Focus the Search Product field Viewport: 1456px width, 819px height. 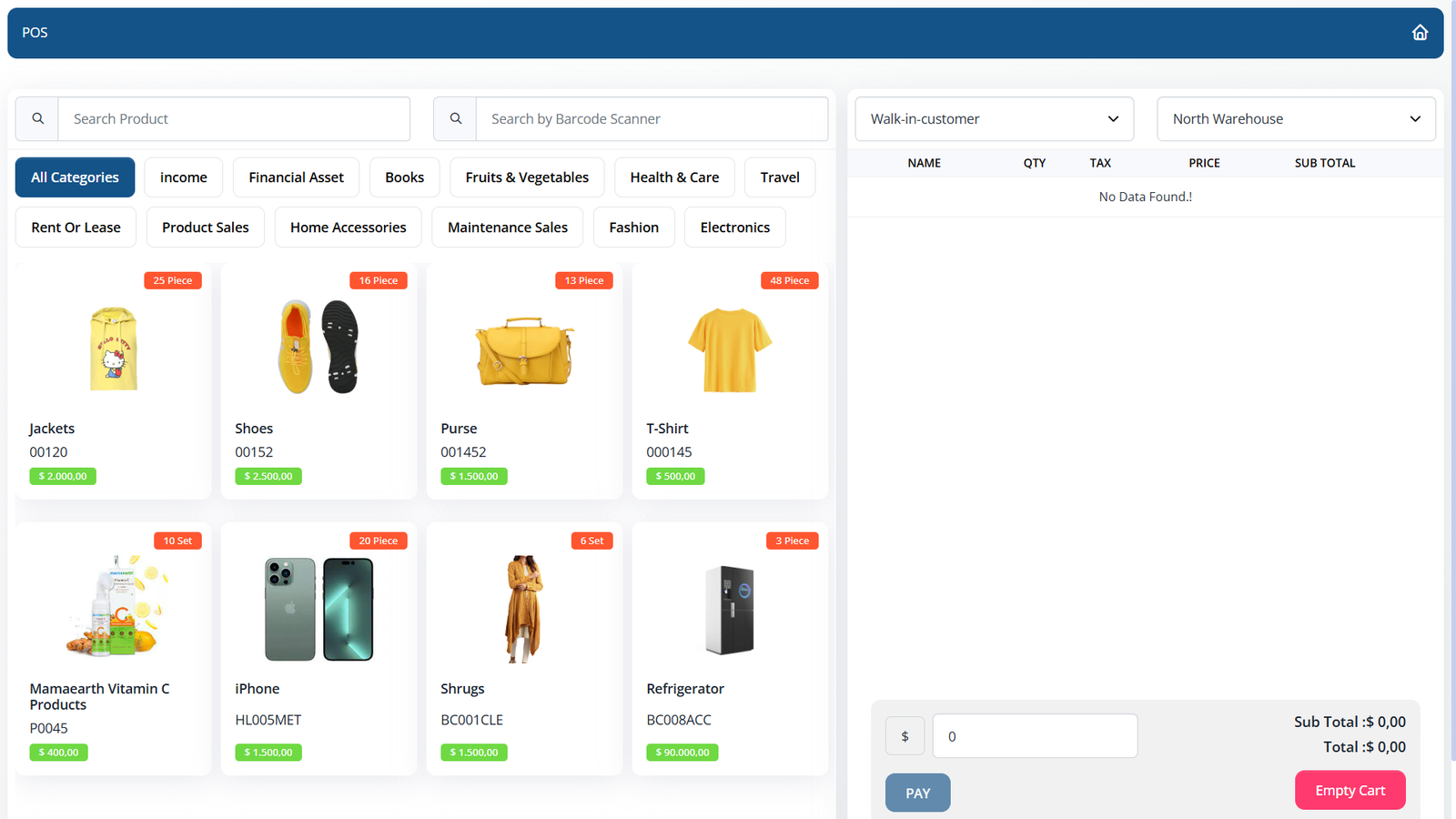(x=234, y=119)
